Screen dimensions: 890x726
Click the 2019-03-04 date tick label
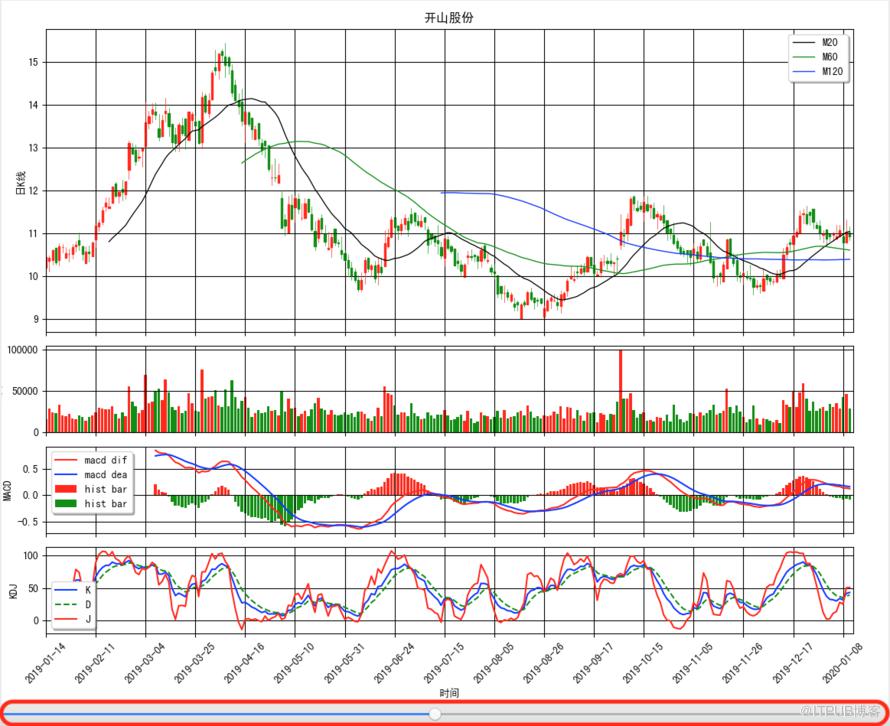pyautogui.click(x=146, y=663)
